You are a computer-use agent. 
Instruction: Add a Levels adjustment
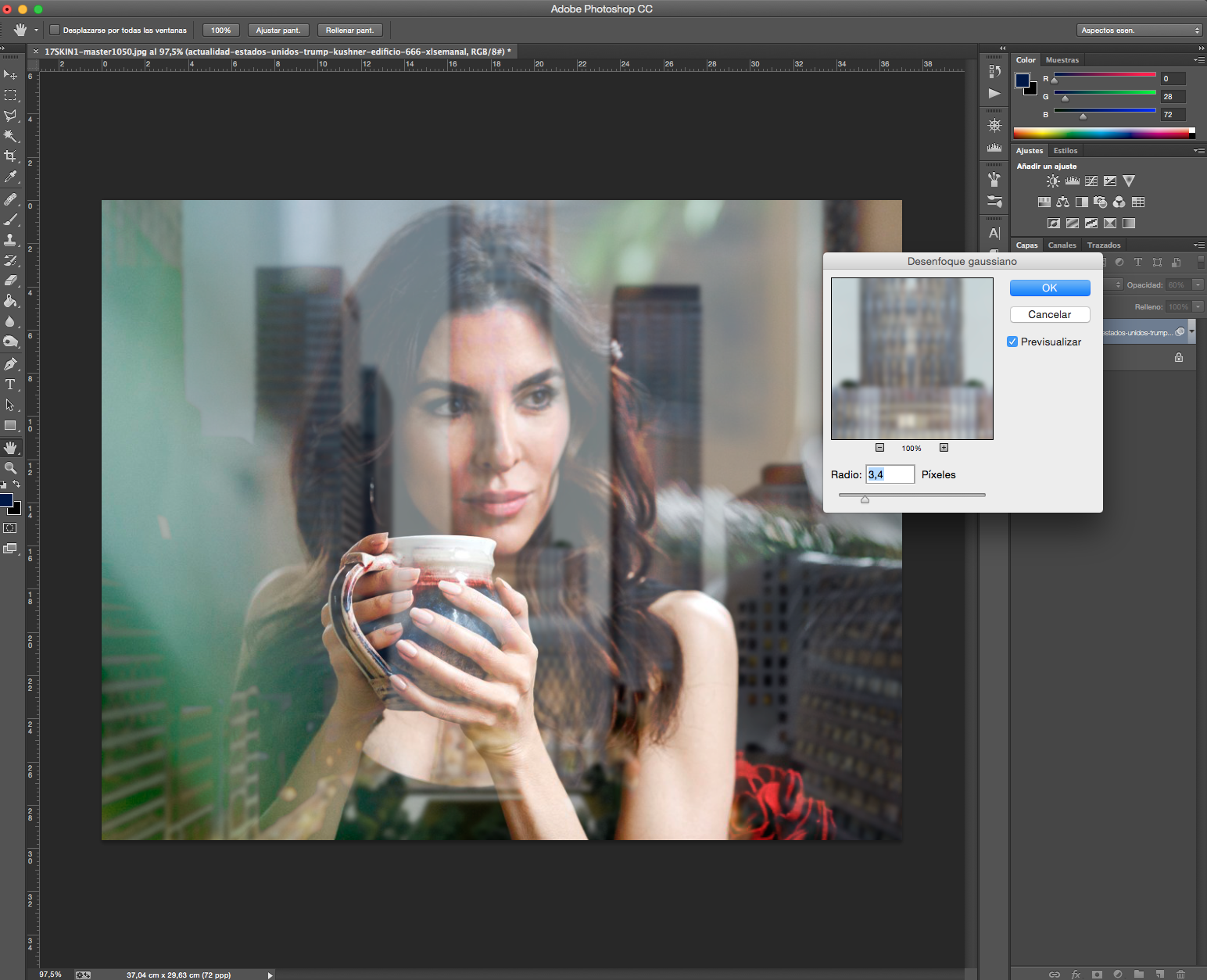point(1073,181)
